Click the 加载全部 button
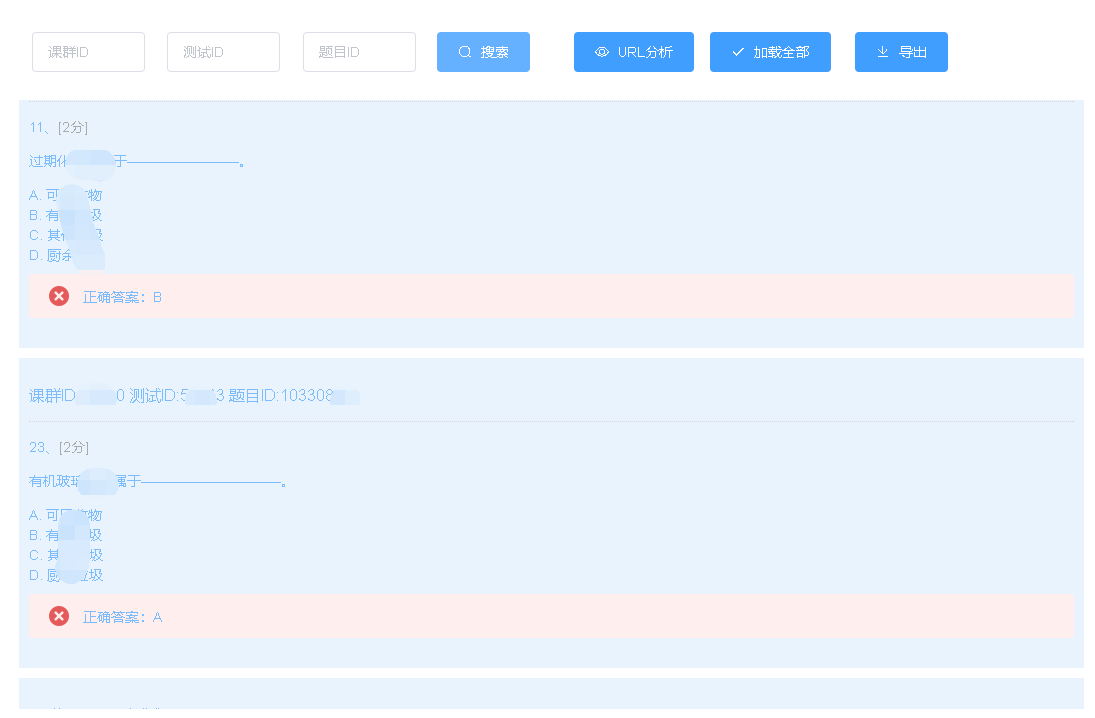 point(770,52)
